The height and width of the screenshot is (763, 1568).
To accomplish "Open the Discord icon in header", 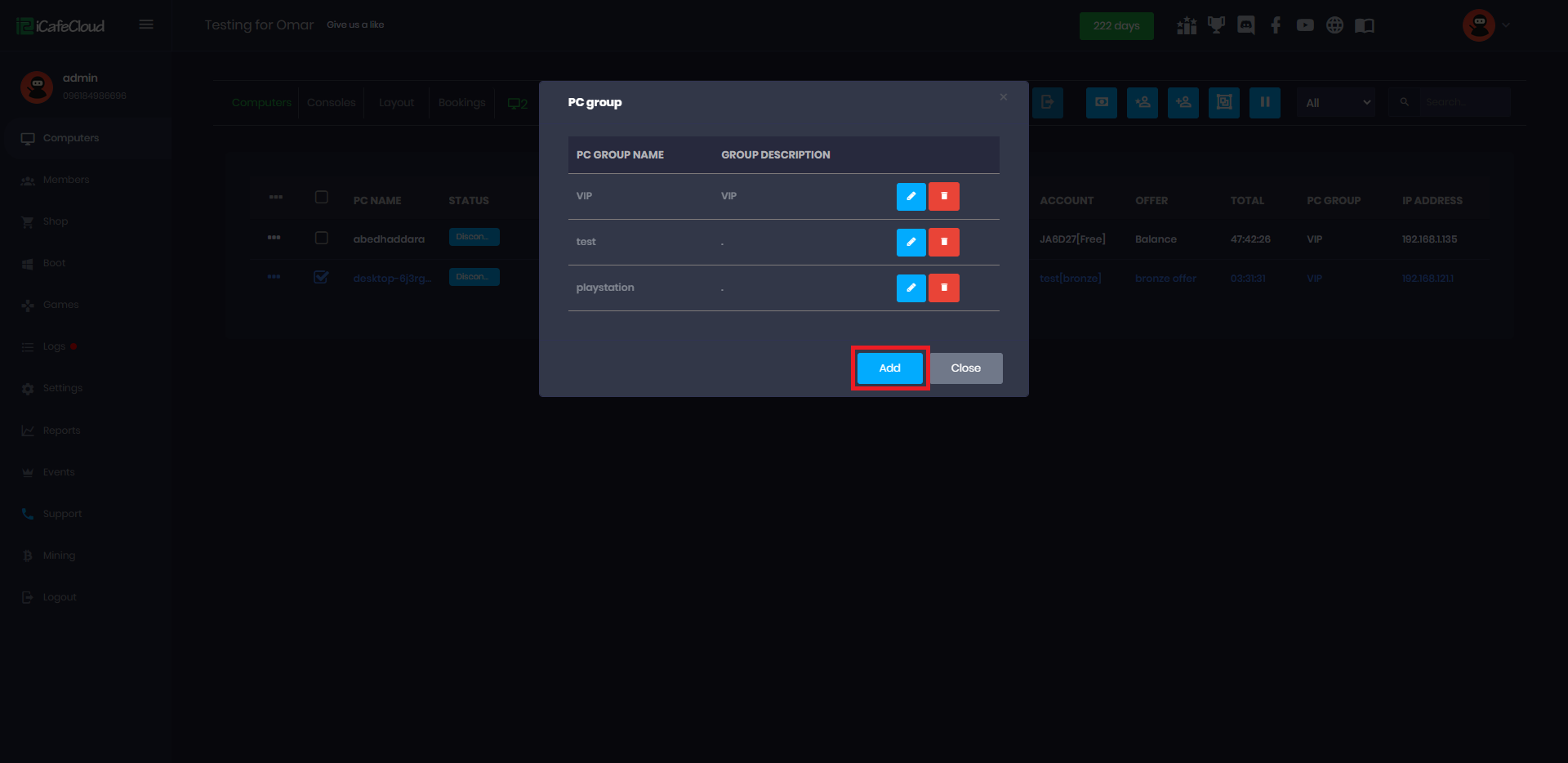I will [1245, 25].
